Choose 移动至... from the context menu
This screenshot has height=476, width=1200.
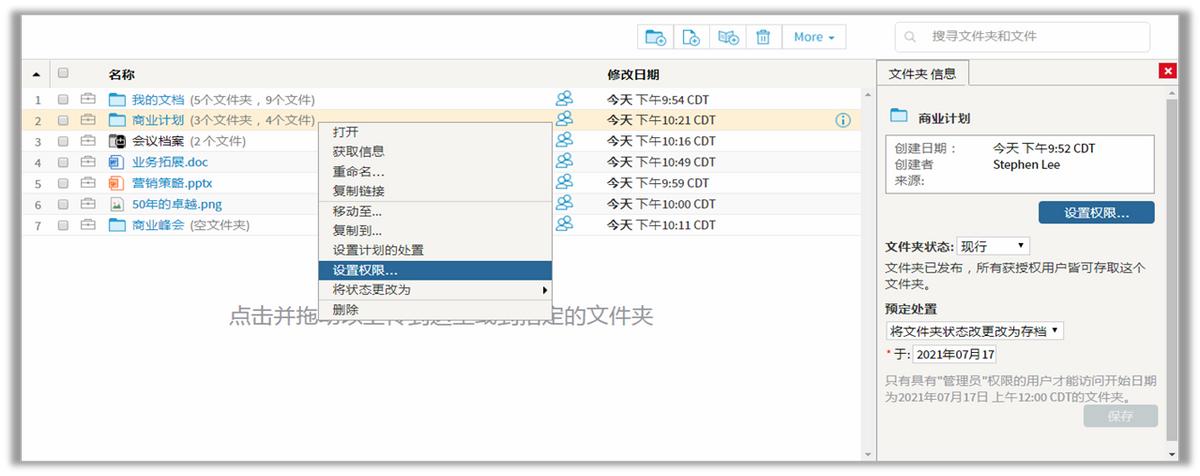tap(434, 211)
